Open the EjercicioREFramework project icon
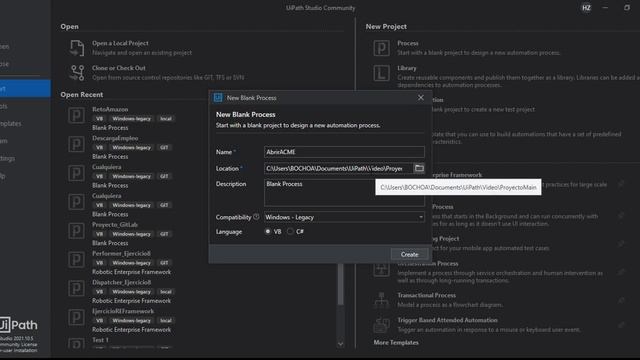Screen dimensions: 640x360 click(x=76, y=317)
